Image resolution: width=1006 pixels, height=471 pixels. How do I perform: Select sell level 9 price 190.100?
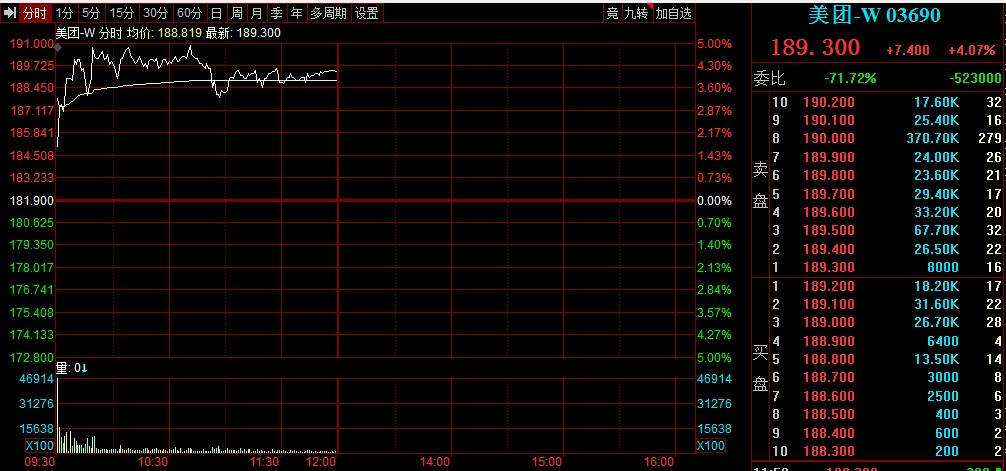tap(829, 120)
